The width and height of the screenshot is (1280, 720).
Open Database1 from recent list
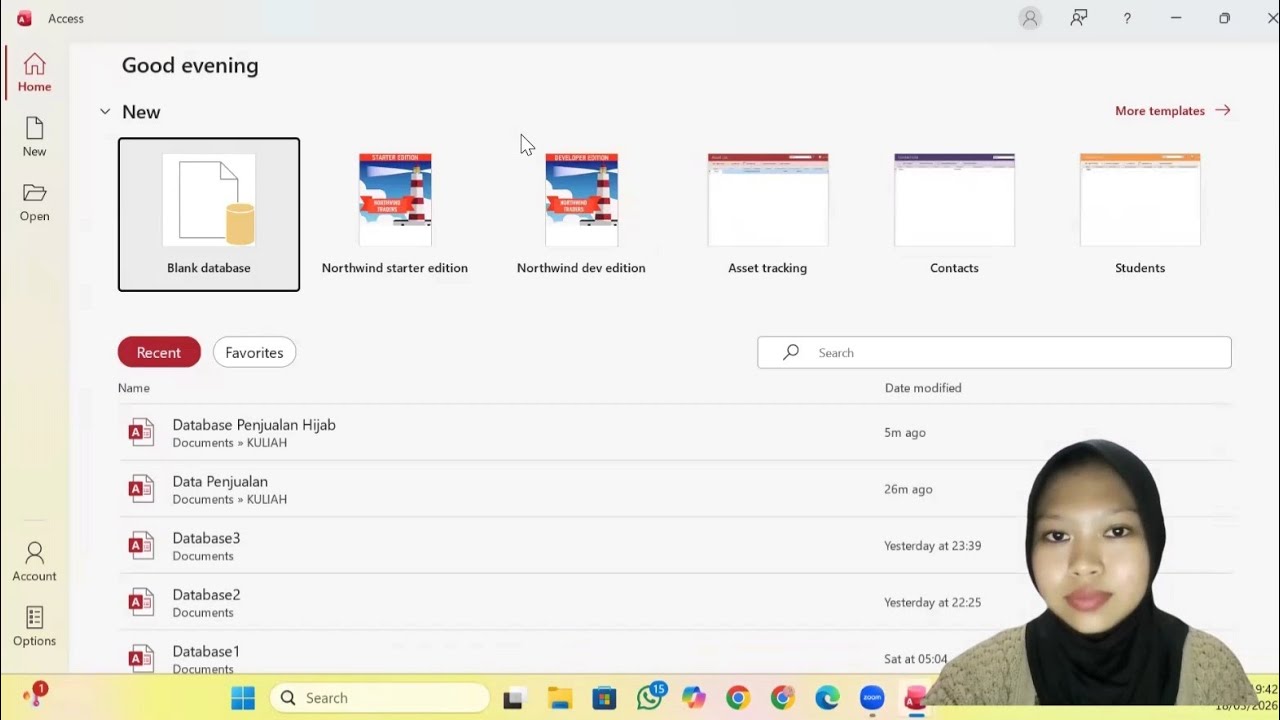[x=675, y=653]
